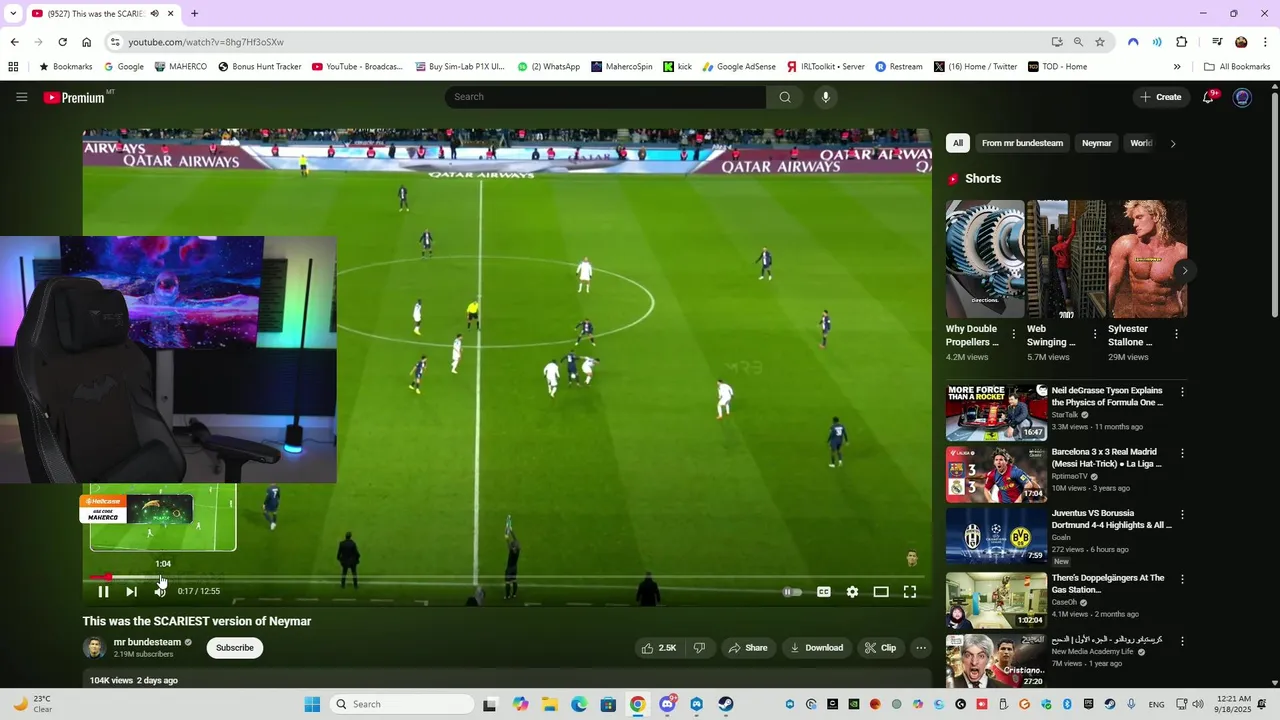Open options for Sylvester Stallone short
1280x720 pixels.
pyautogui.click(x=1176, y=334)
